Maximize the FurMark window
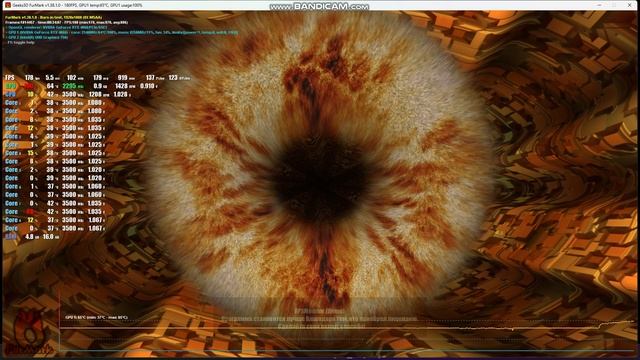Screen dimensions: 640x360 tap(614, 5)
